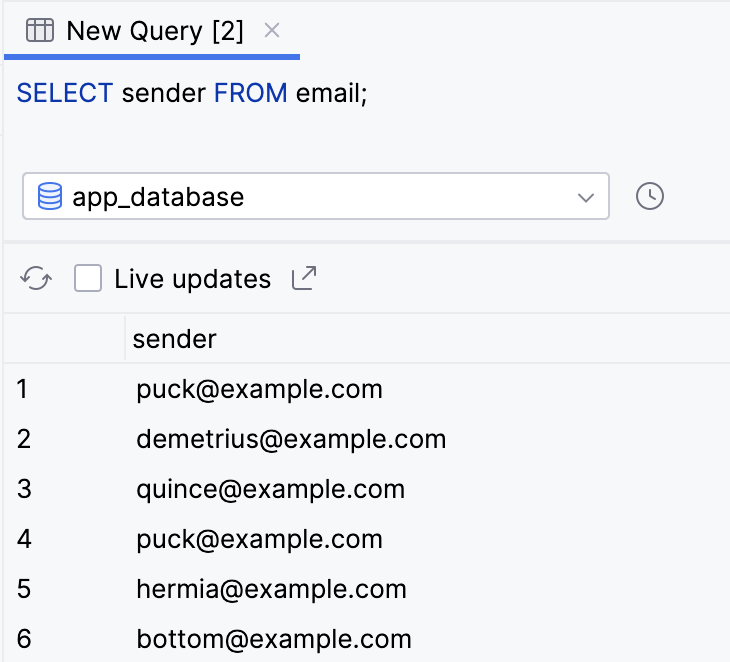The image size is (730, 662).
Task: Click the Live updates label
Action: click(x=192, y=279)
